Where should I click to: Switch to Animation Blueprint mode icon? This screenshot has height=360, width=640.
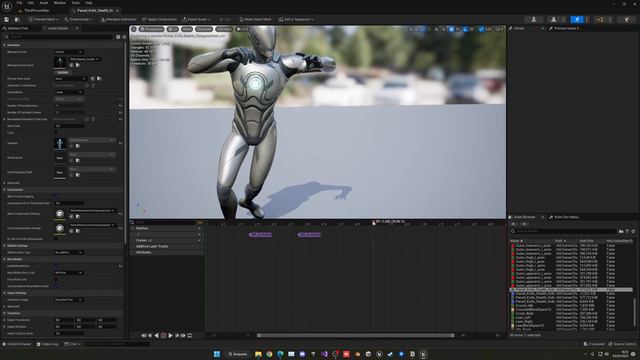pyautogui.click(x=600, y=19)
